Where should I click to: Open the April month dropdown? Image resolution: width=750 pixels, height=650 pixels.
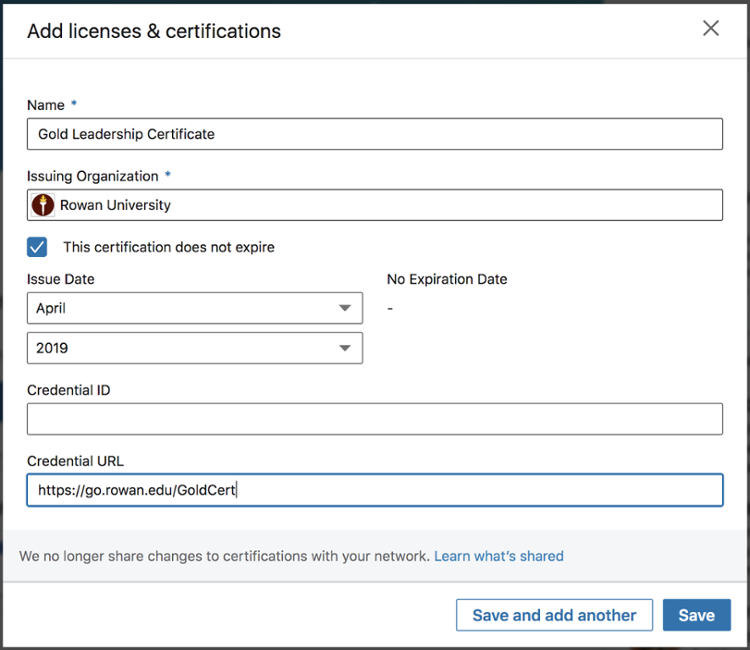click(x=194, y=308)
